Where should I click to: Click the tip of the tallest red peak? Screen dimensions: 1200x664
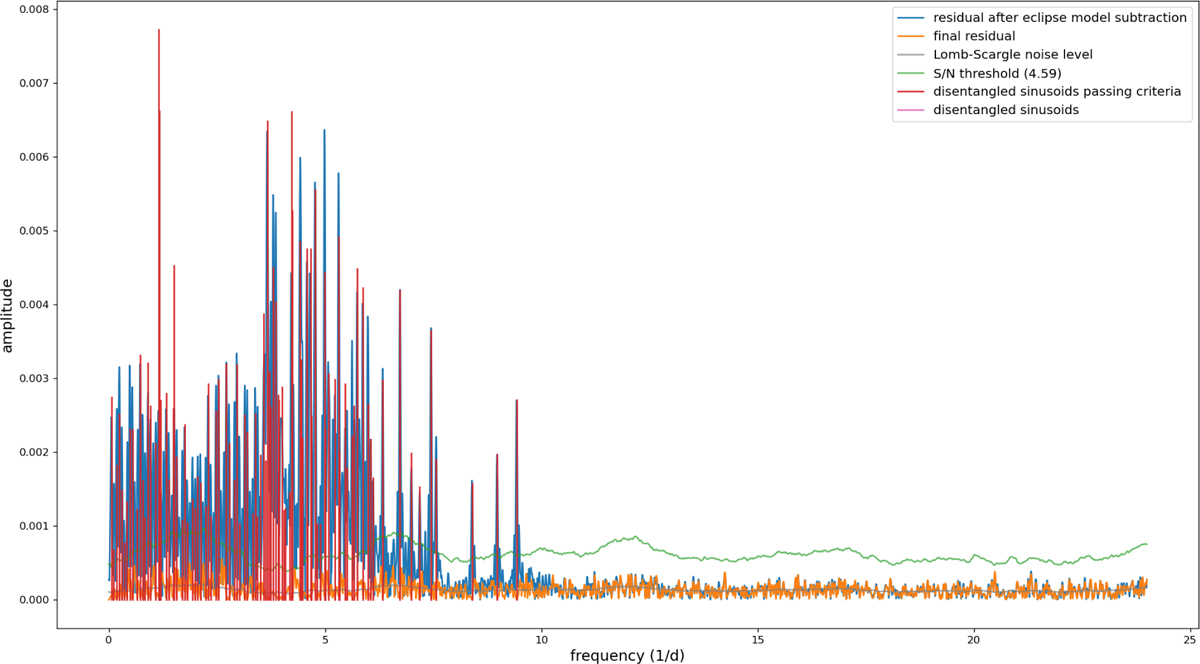click(159, 30)
